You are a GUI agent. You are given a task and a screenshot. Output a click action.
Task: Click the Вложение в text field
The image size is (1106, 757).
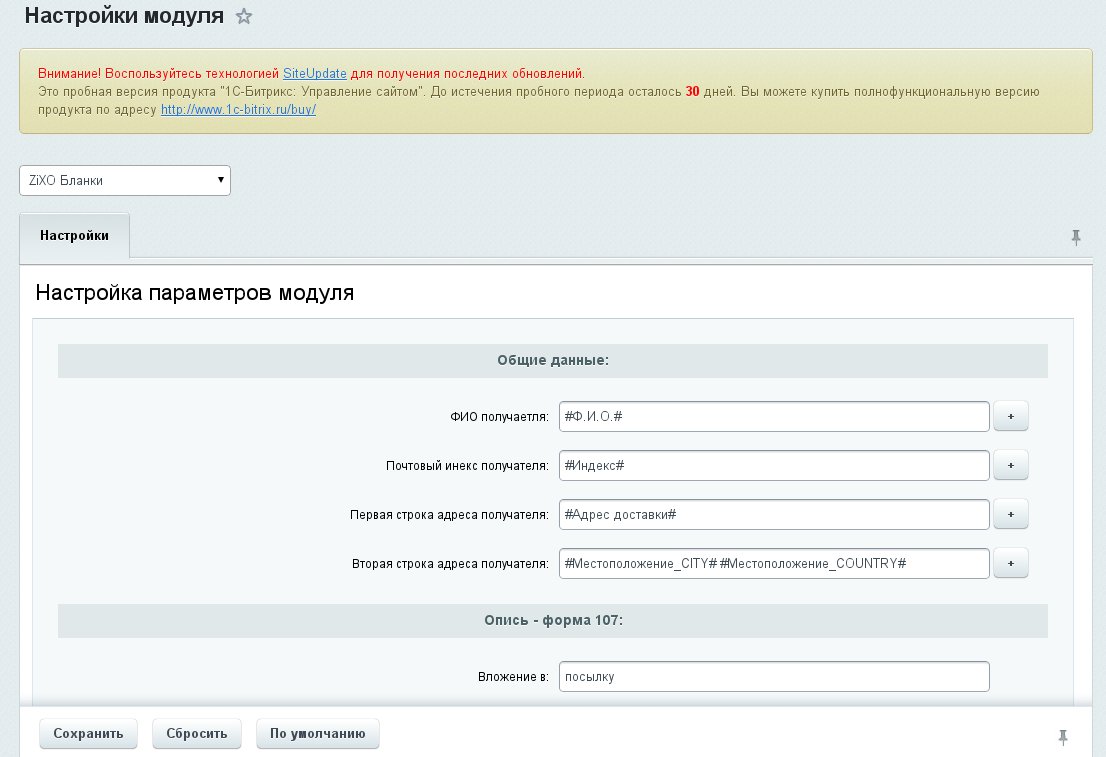[x=774, y=676]
